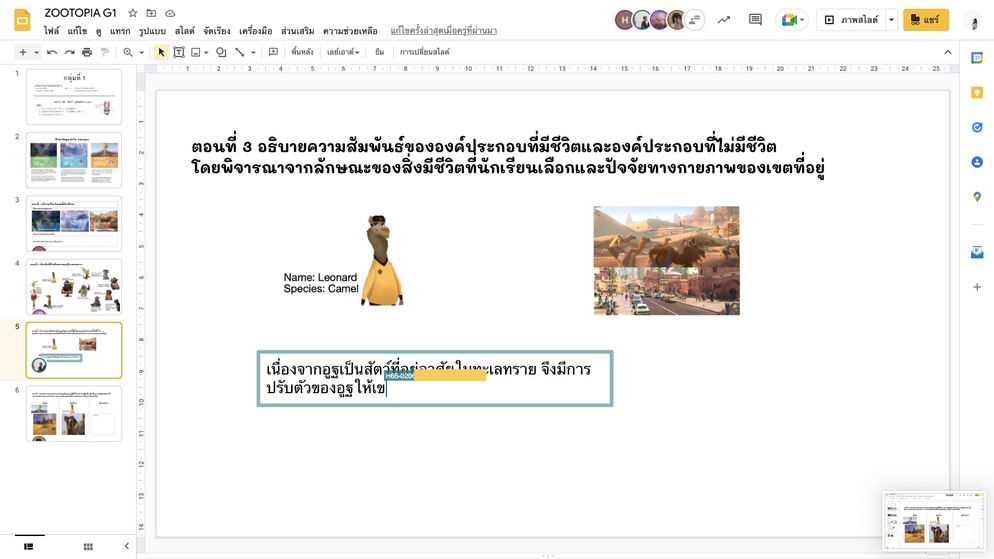Open the สไลด์ menu
The width and height of the screenshot is (994, 559).
pos(184,30)
